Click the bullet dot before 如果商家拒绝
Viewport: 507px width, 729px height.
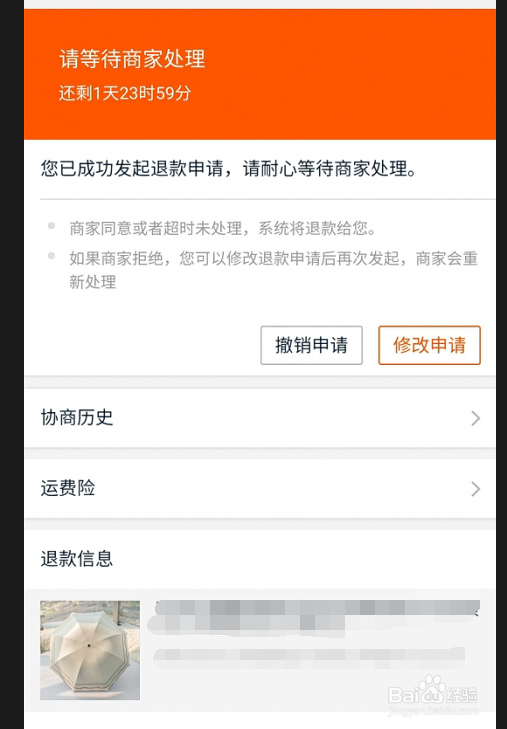52,256
